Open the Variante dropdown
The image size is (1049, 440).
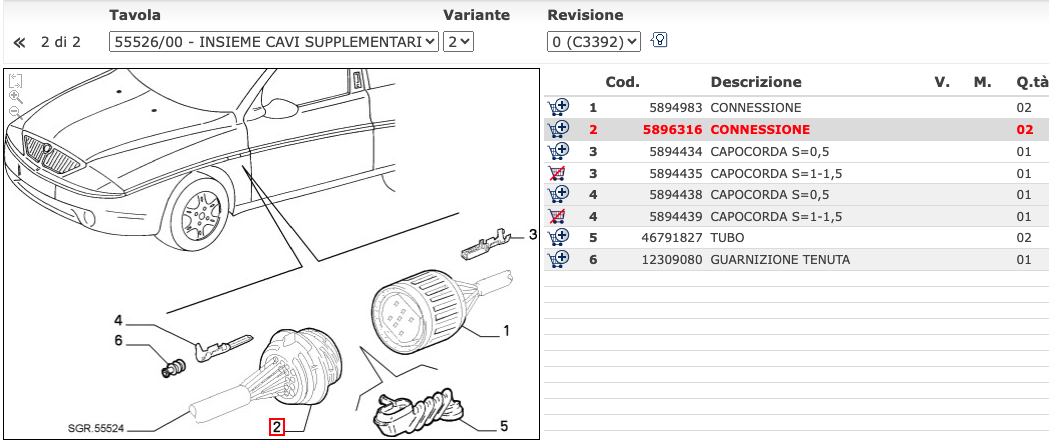(x=459, y=42)
